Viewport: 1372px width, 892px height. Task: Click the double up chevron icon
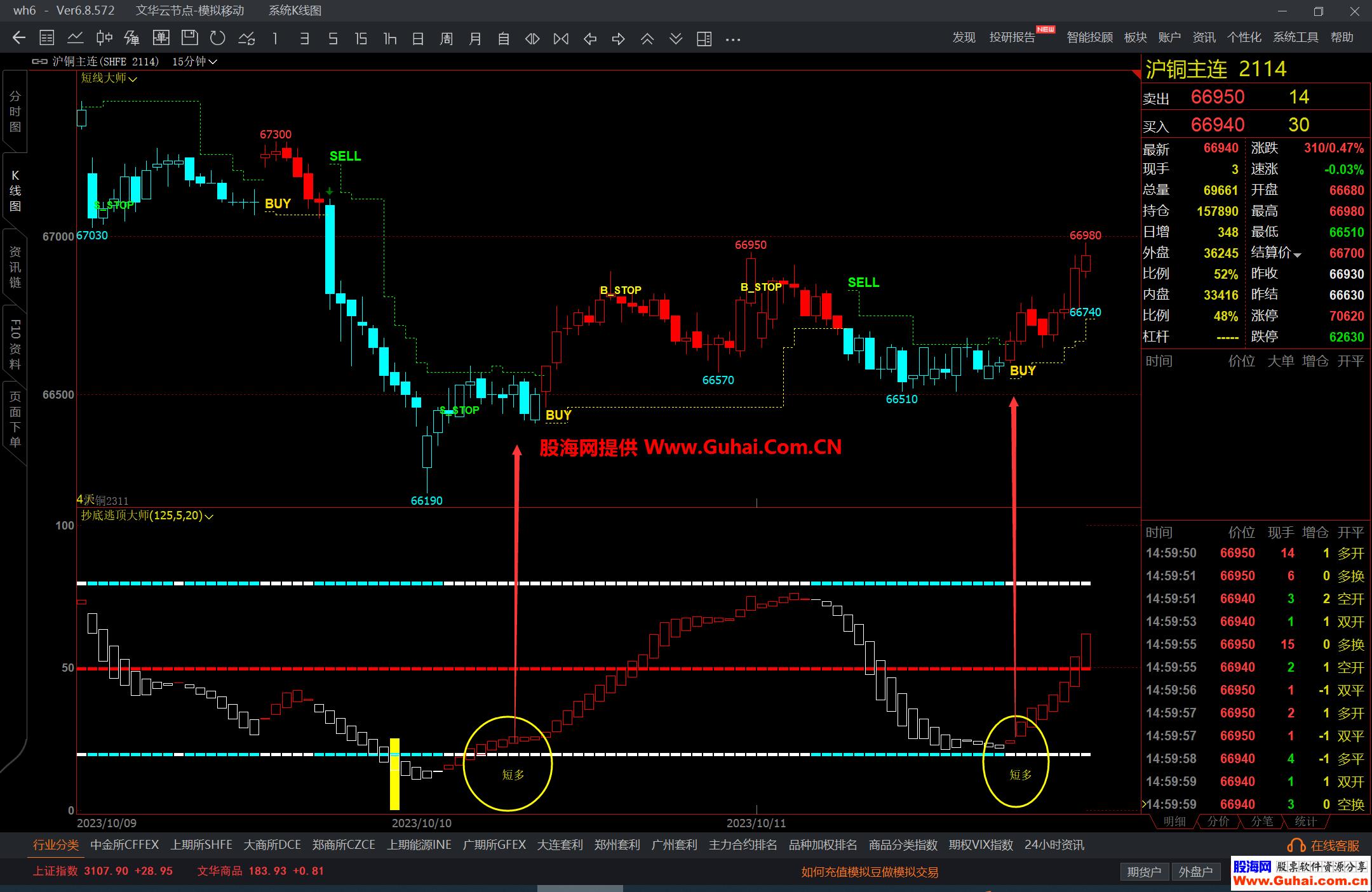[x=647, y=39]
